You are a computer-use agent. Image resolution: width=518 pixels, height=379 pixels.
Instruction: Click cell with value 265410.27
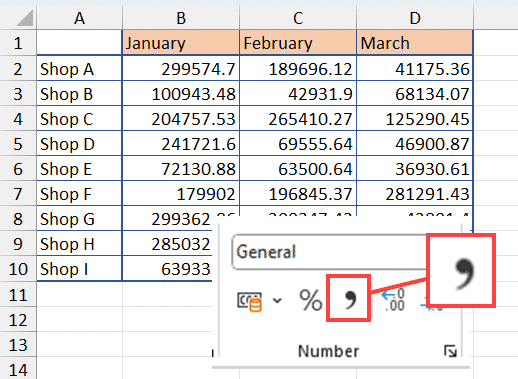tap(298, 119)
